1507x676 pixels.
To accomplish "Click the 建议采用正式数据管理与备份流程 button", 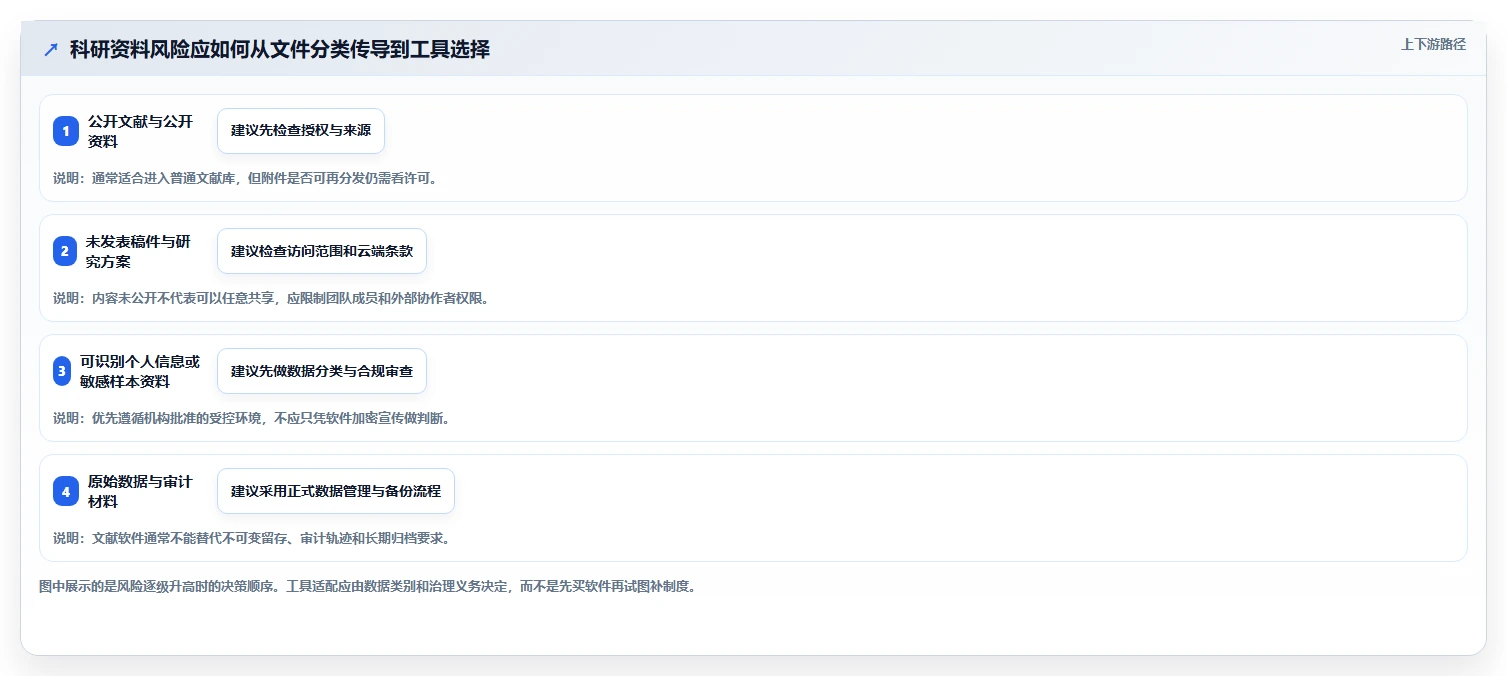I will point(336,491).
